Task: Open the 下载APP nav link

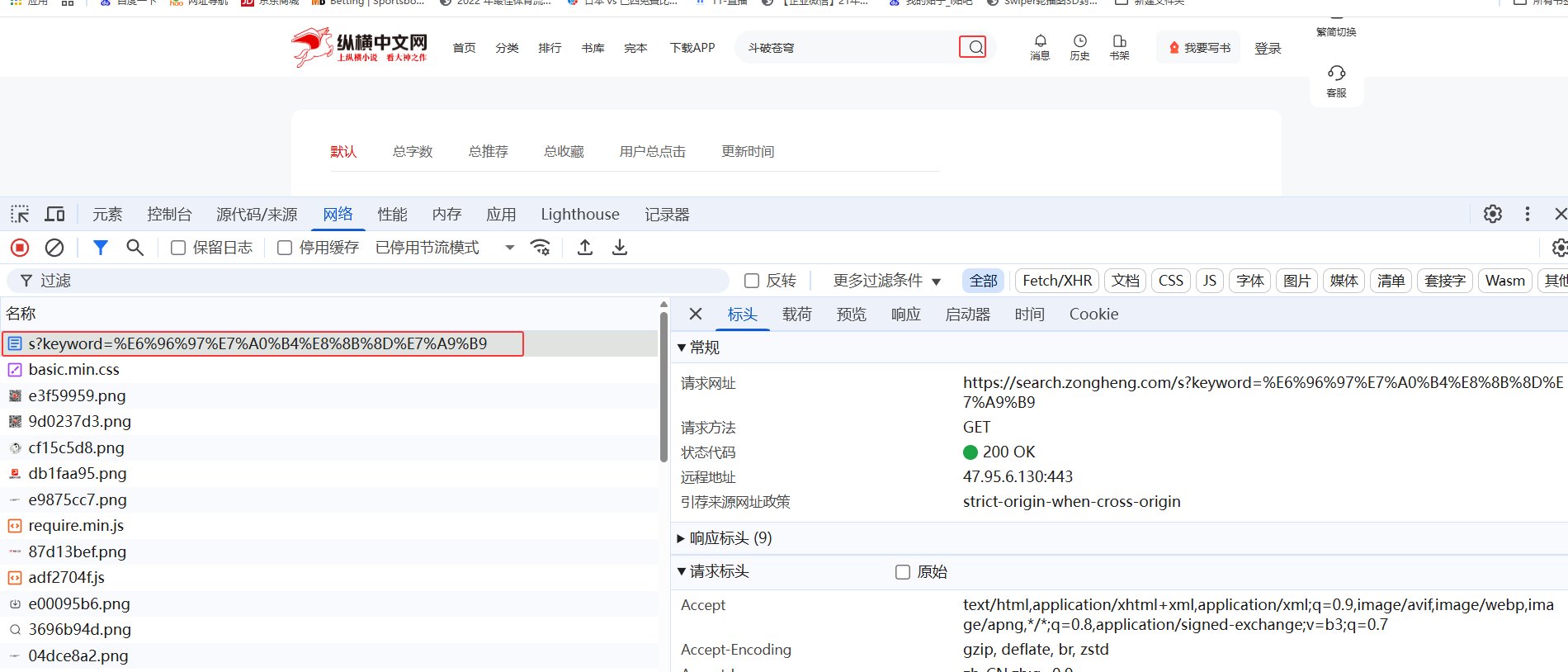Action: [x=692, y=48]
